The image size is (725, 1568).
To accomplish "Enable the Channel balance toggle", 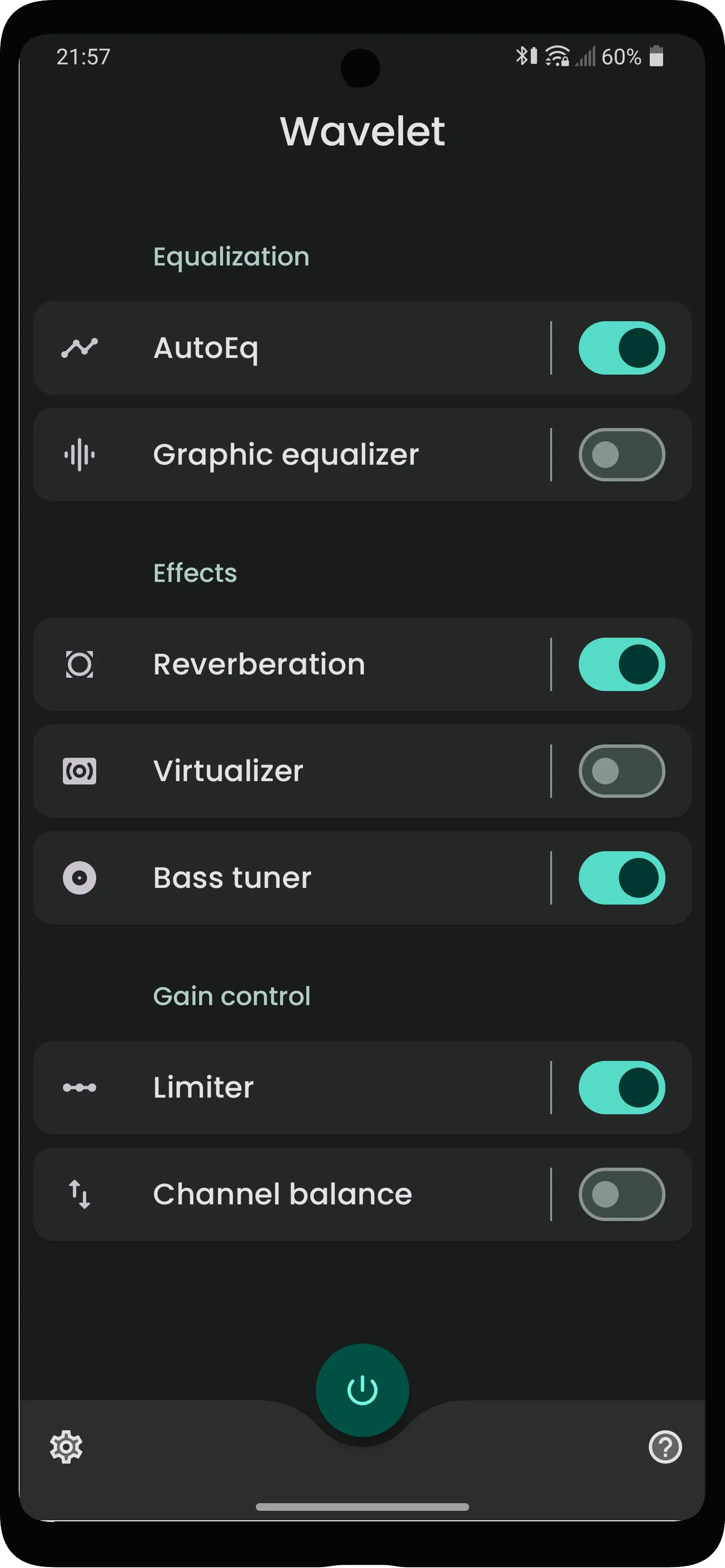I will tap(622, 1194).
